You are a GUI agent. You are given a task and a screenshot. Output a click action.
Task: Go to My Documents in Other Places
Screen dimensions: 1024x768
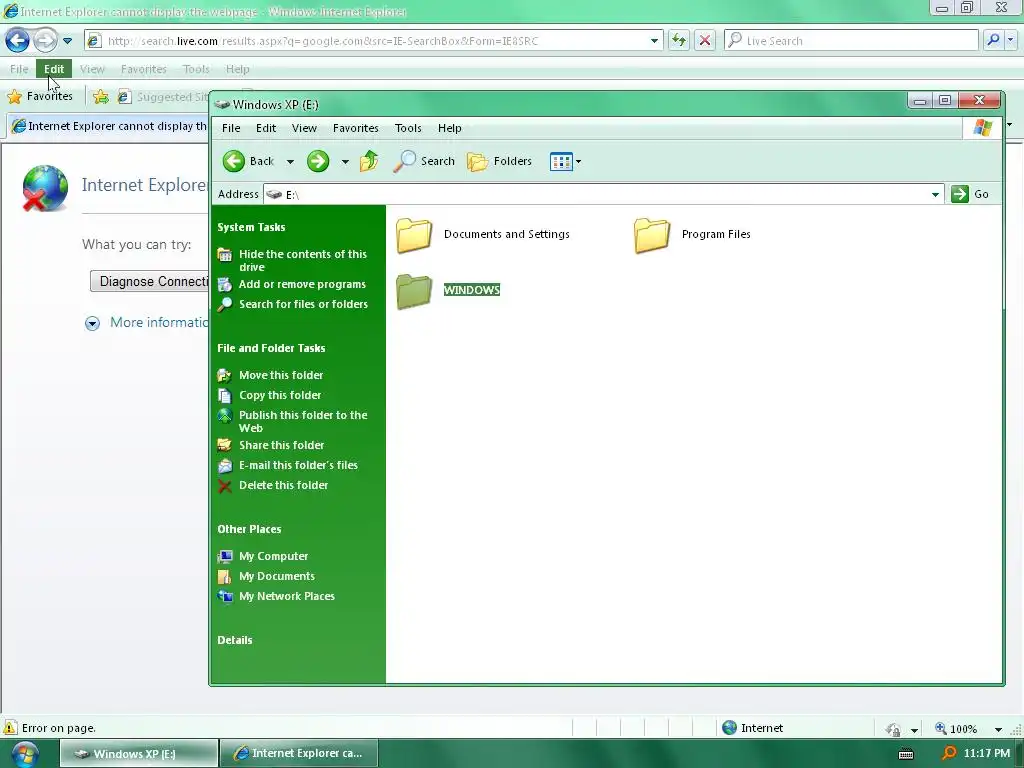pos(277,576)
